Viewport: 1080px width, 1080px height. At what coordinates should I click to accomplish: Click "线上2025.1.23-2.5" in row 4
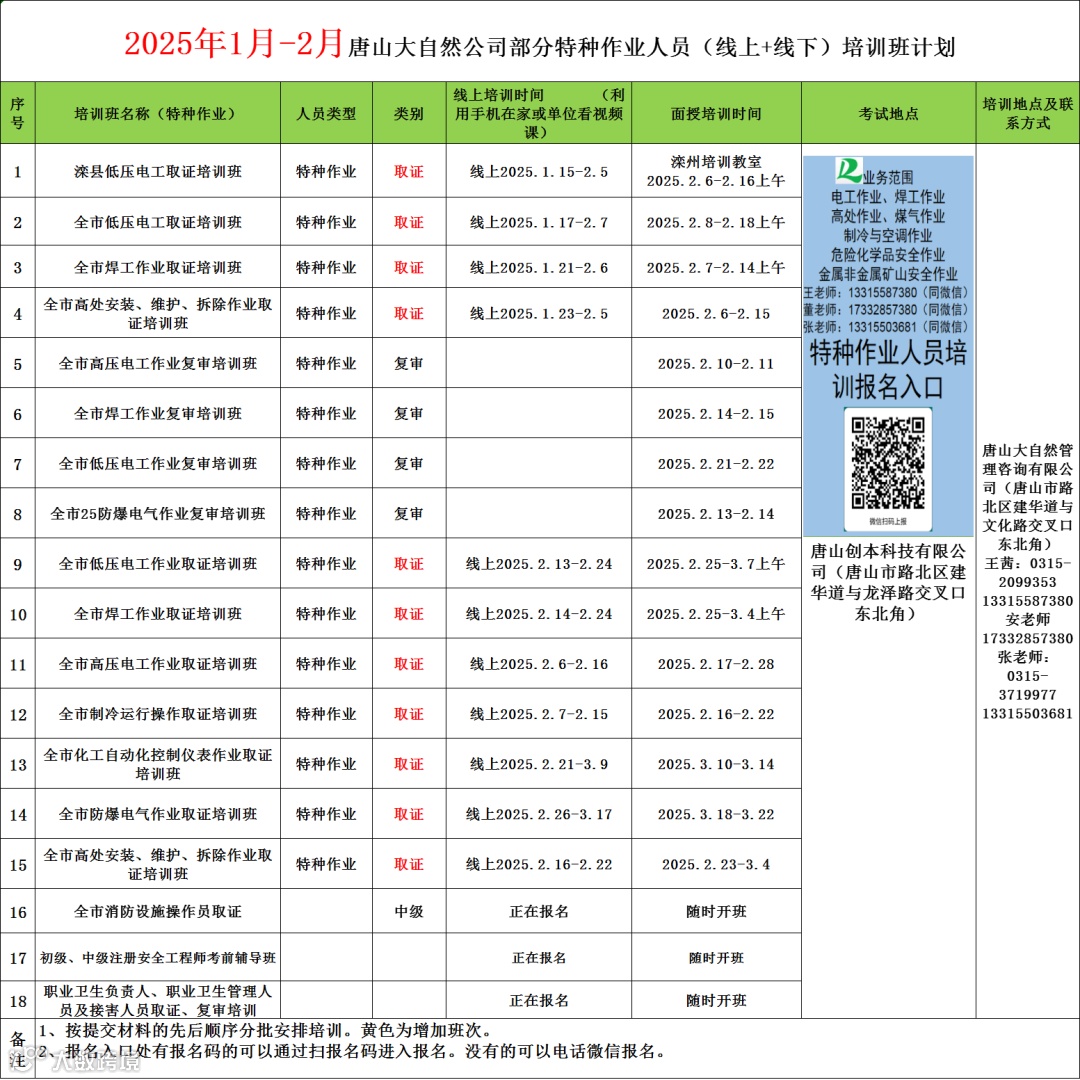[539, 313]
